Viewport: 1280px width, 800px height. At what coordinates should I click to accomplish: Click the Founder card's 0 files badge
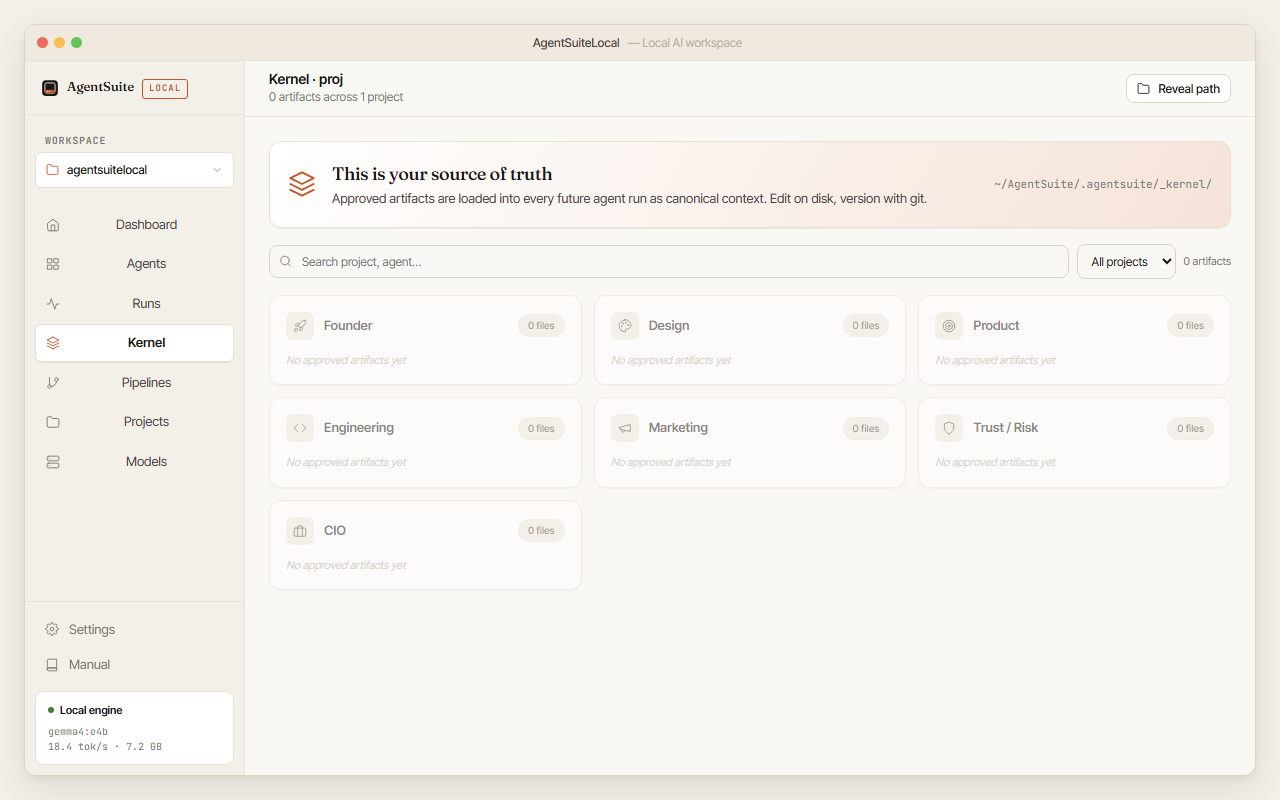point(541,326)
